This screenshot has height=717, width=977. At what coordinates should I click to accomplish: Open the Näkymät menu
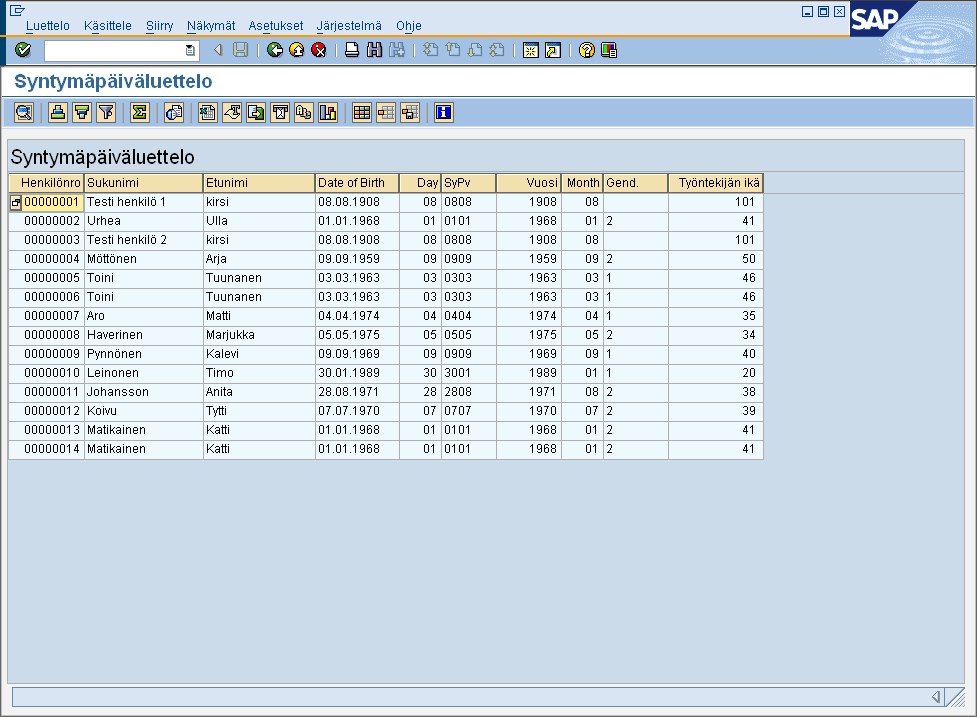[211, 26]
